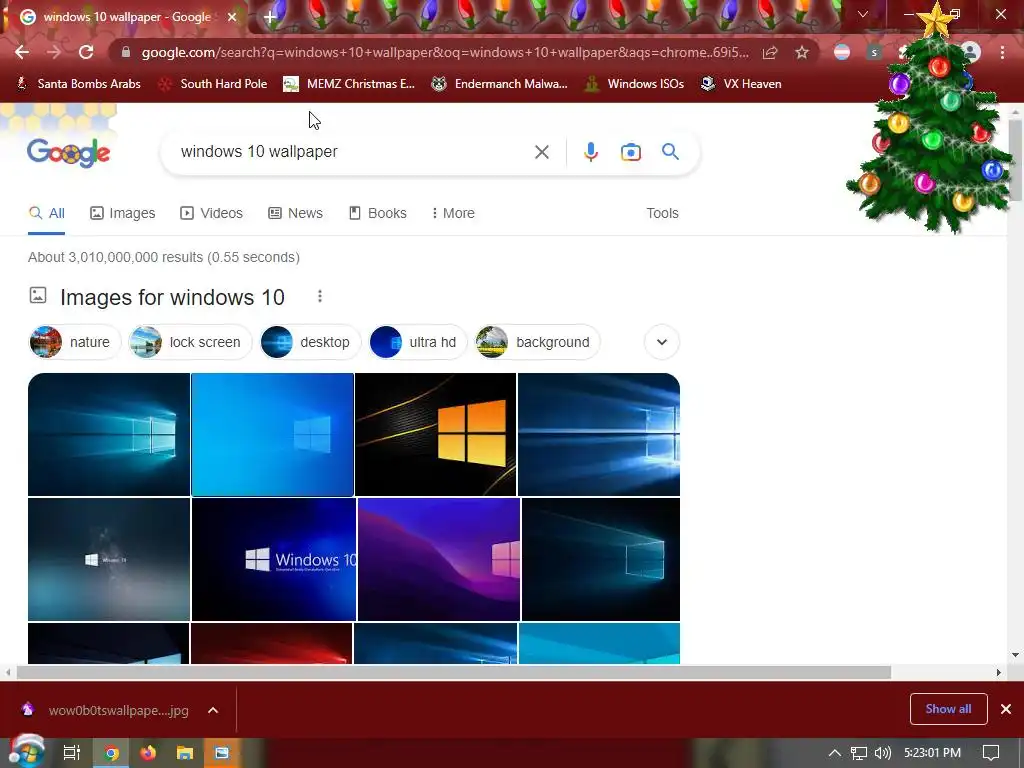Screen dimensions: 1024x768
Task: Click Chrome icon in the taskbar
Action: (x=112, y=753)
